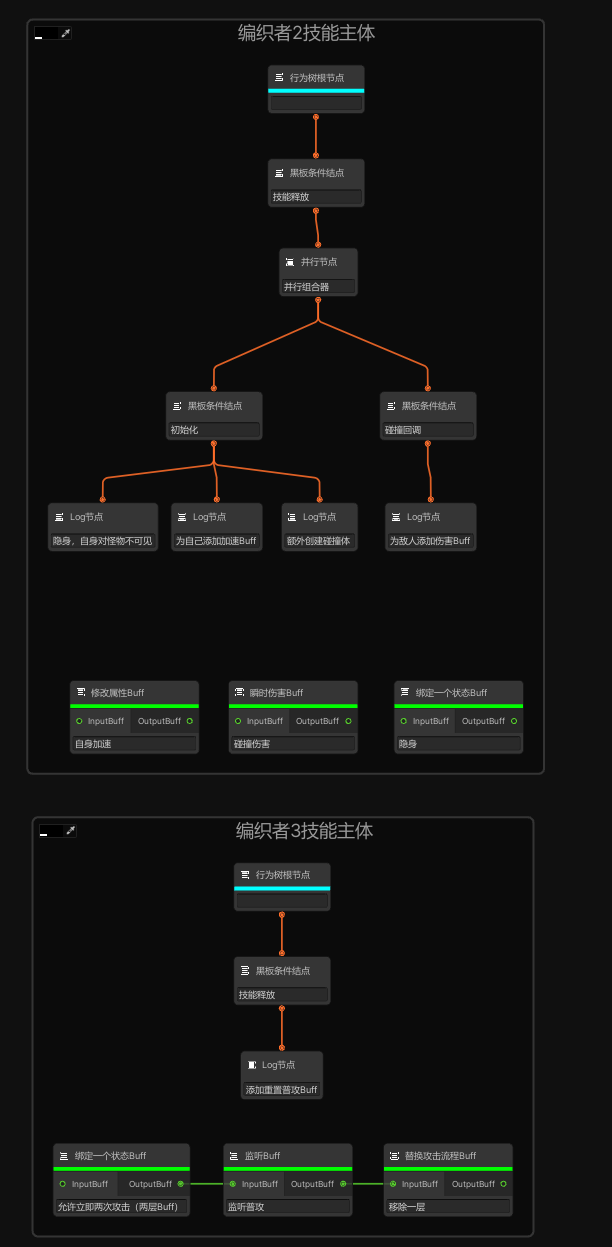Edit the 并行组合器 description field

pyautogui.click(x=318, y=286)
